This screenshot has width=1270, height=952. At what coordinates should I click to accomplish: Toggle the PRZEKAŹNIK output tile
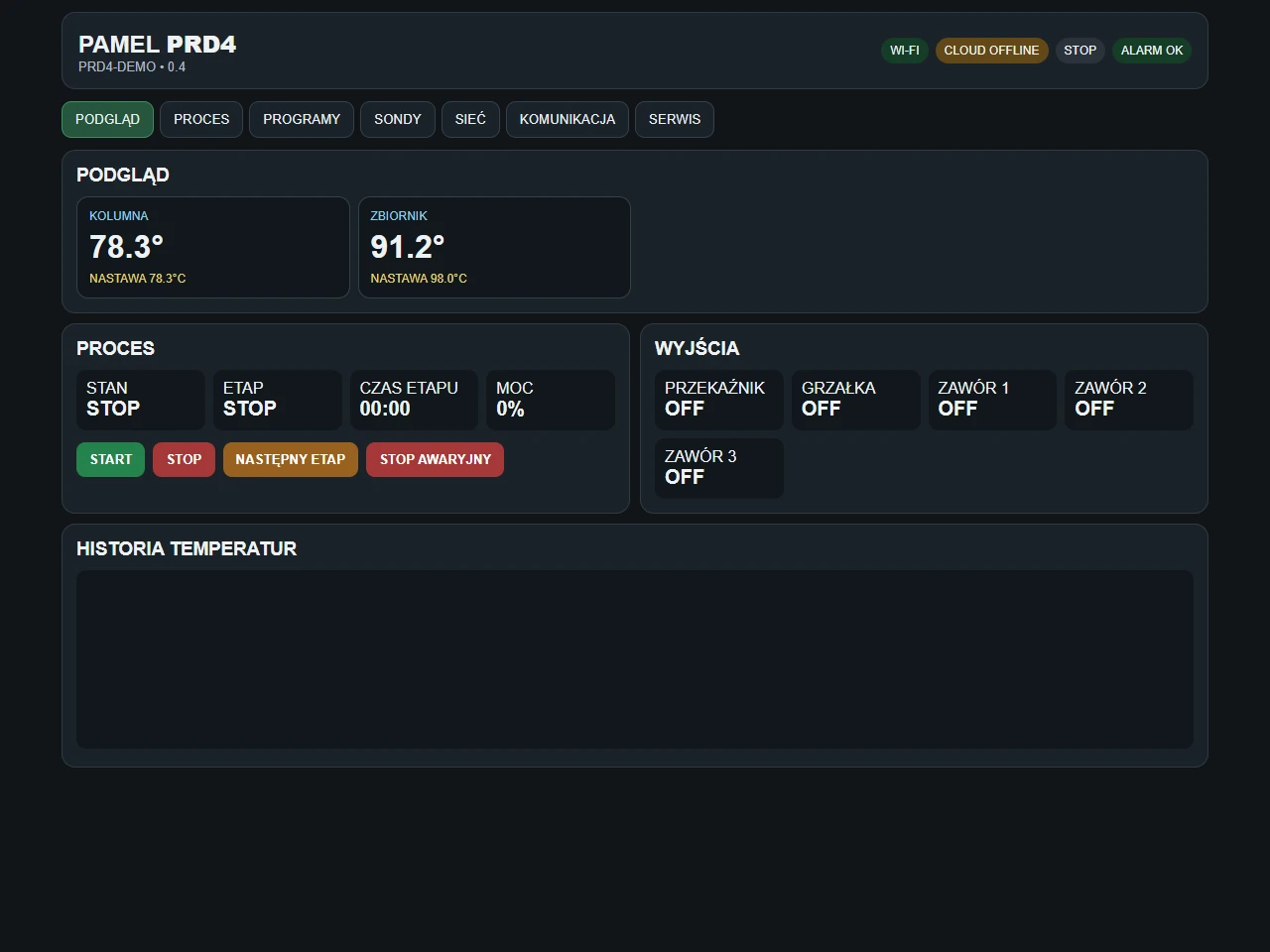click(719, 400)
